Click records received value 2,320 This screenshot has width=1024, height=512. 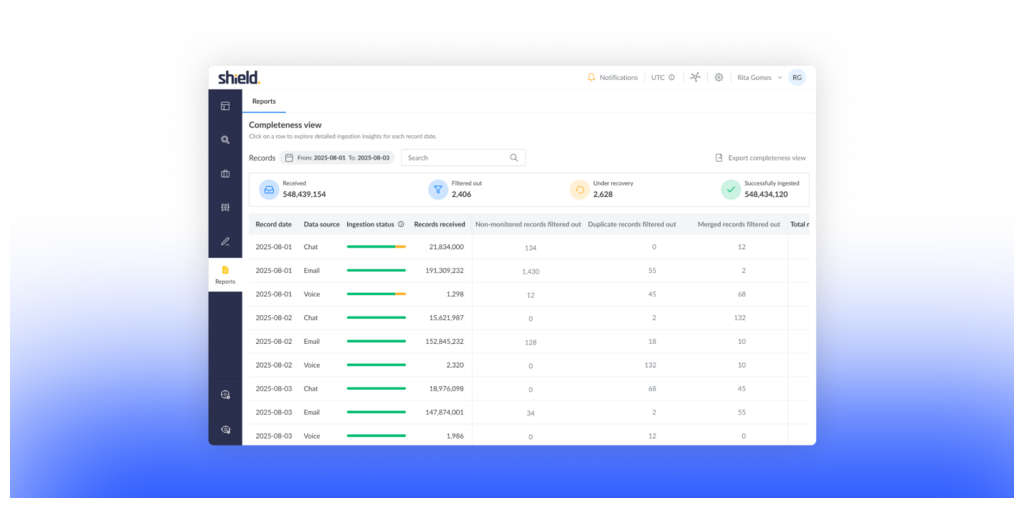(455, 365)
